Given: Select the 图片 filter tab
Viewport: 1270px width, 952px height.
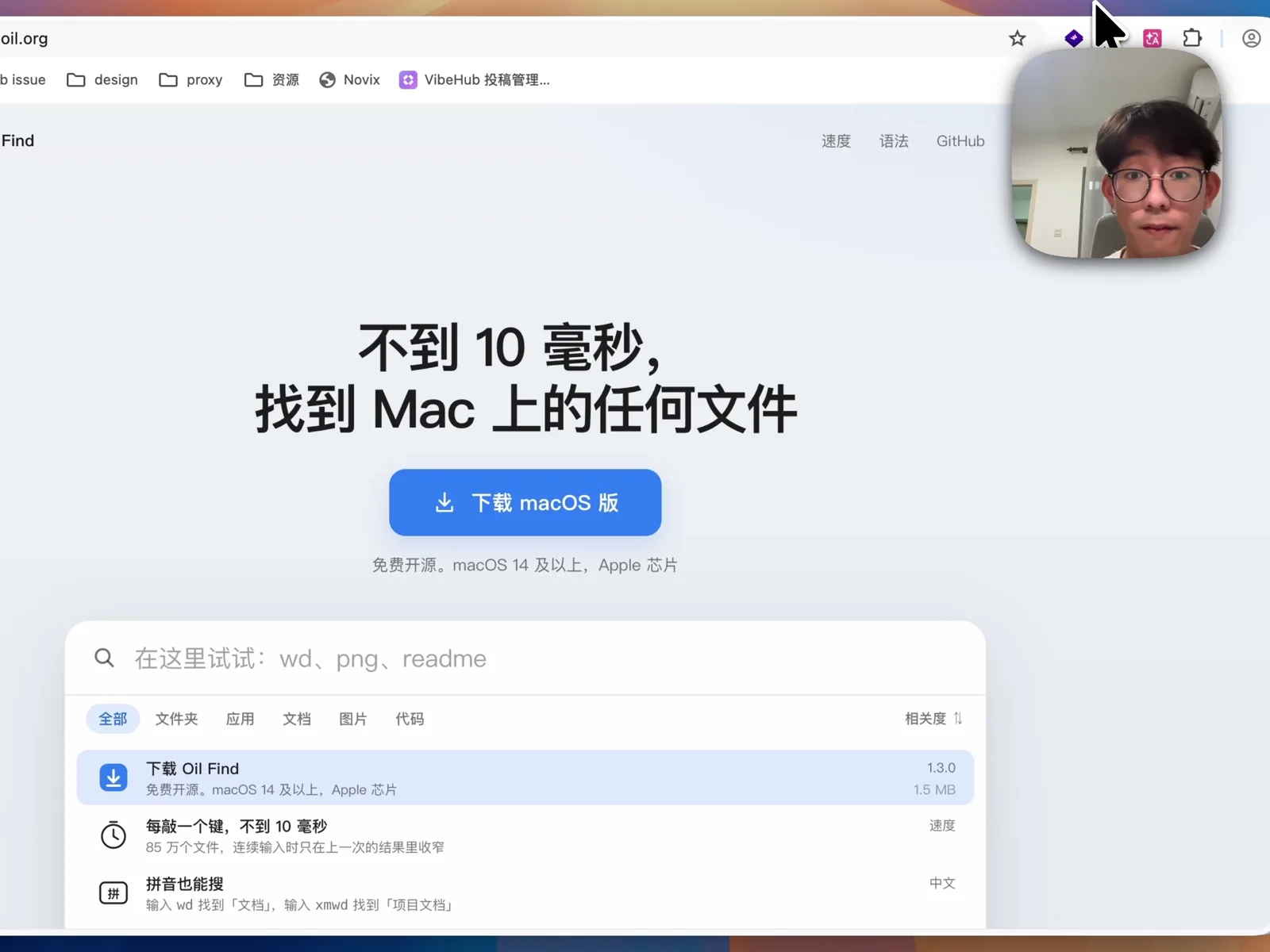Looking at the screenshot, I should pyautogui.click(x=353, y=719).
